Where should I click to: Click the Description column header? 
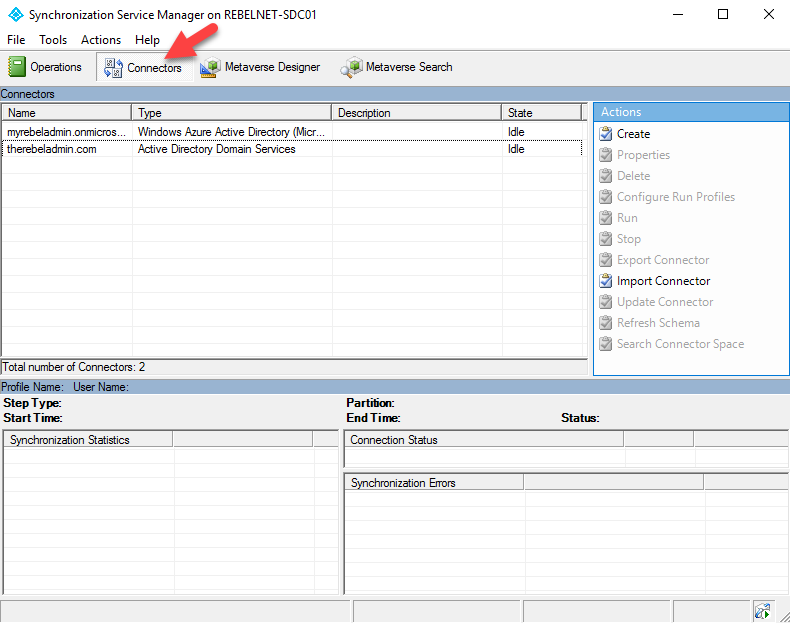(x=417, y=113)
